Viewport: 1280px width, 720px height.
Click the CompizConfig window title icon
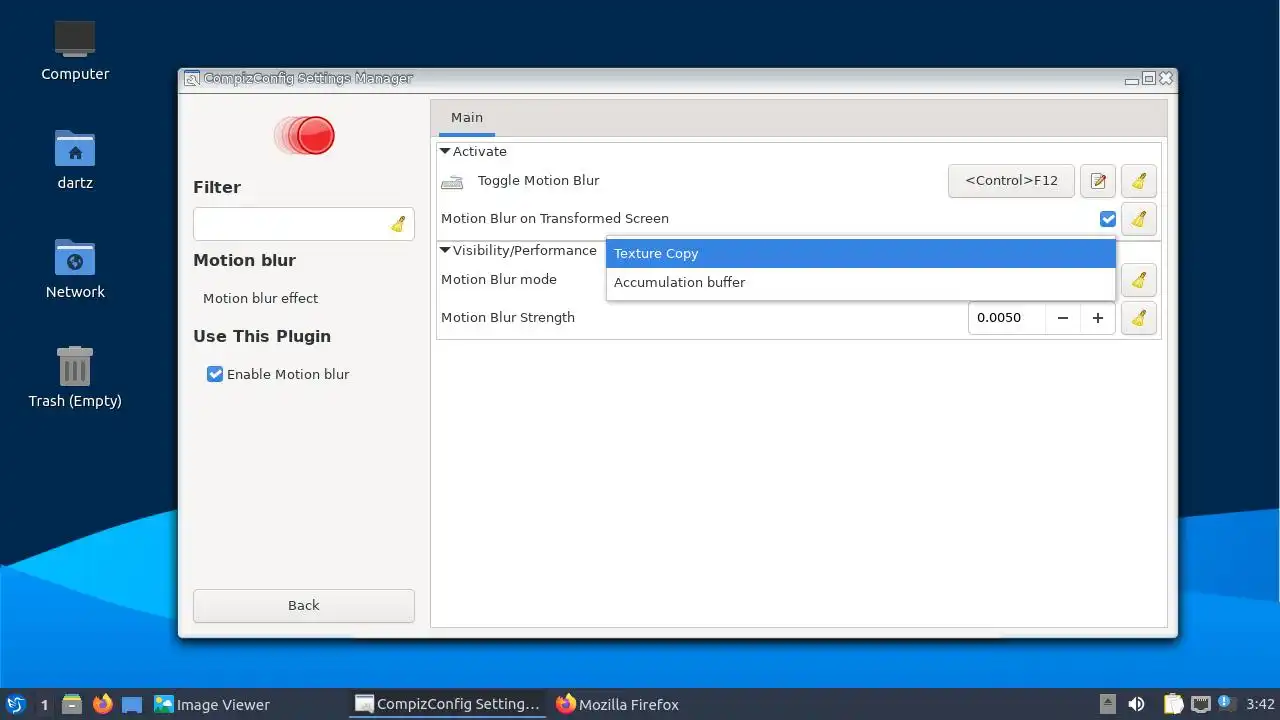192,78
